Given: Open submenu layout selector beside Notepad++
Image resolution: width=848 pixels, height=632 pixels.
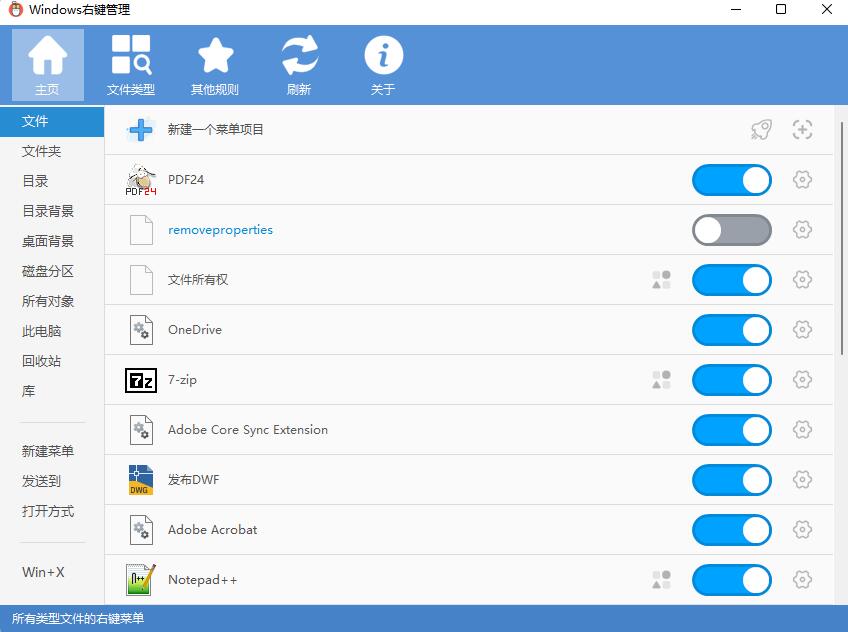Looking at the screenshot, I should coord(661,580).
